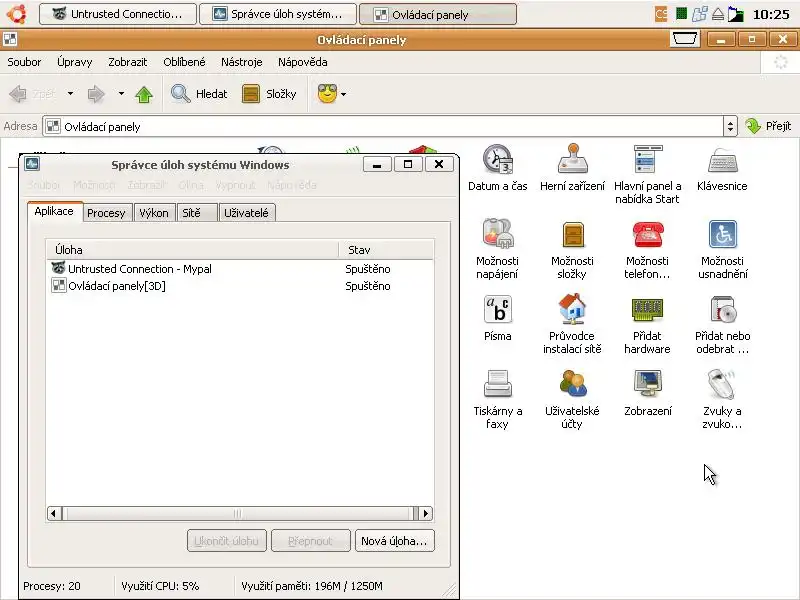Click the smiley views toolbar icon
This screenshot has height=600, width=800.
click(327, 93)
